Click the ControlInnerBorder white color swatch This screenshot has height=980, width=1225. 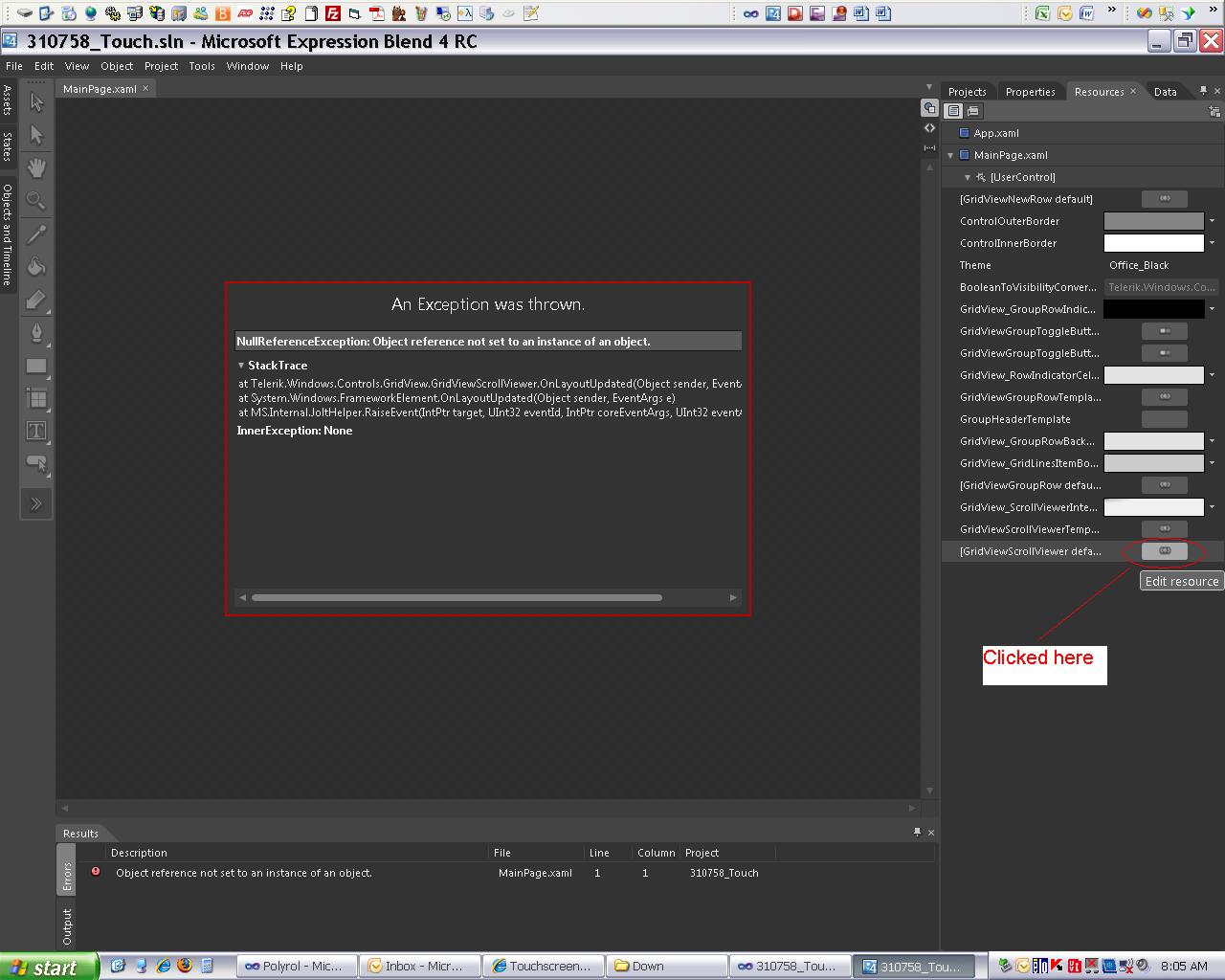point(1154,243)
